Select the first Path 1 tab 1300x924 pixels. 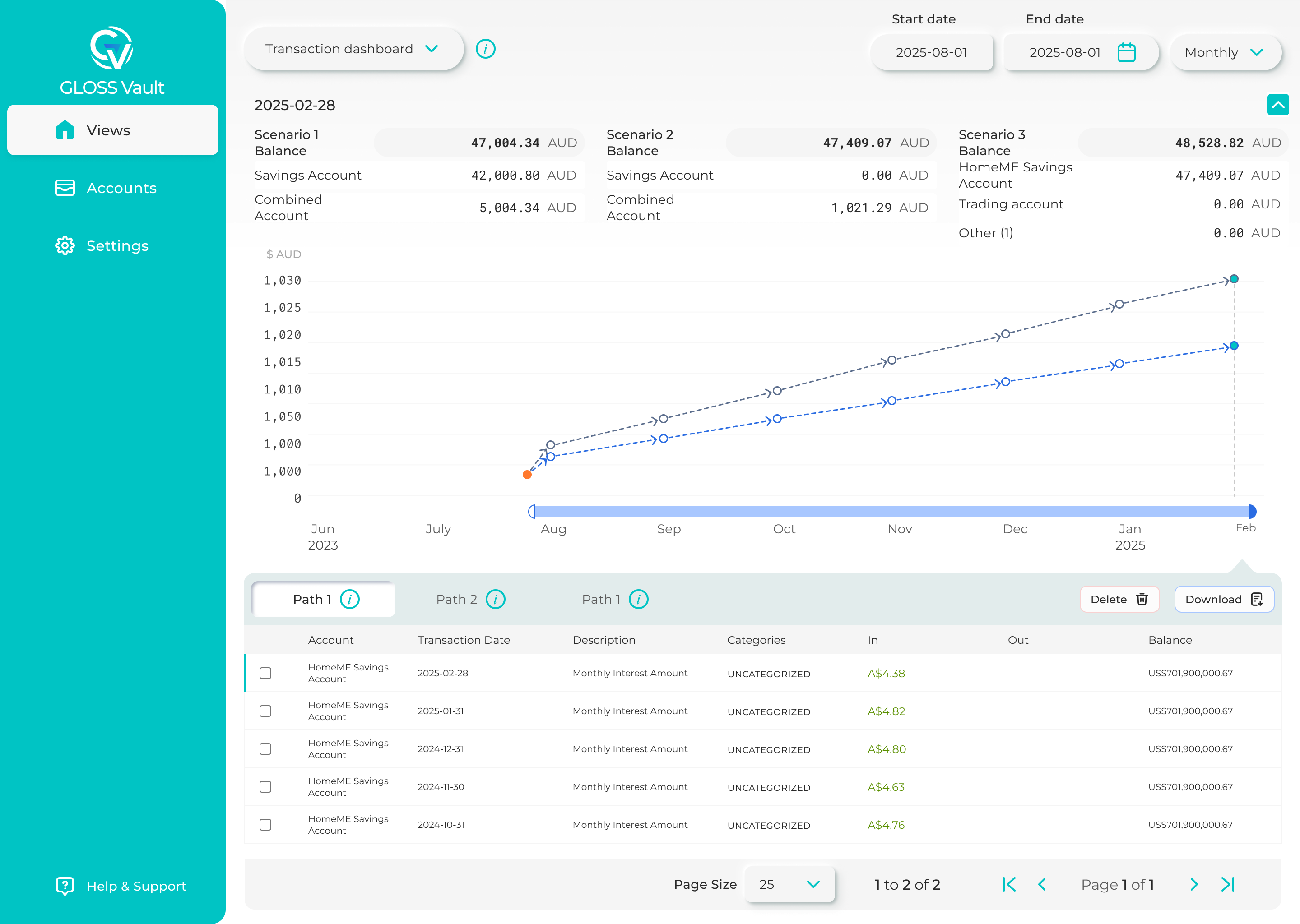coord(323,599)
